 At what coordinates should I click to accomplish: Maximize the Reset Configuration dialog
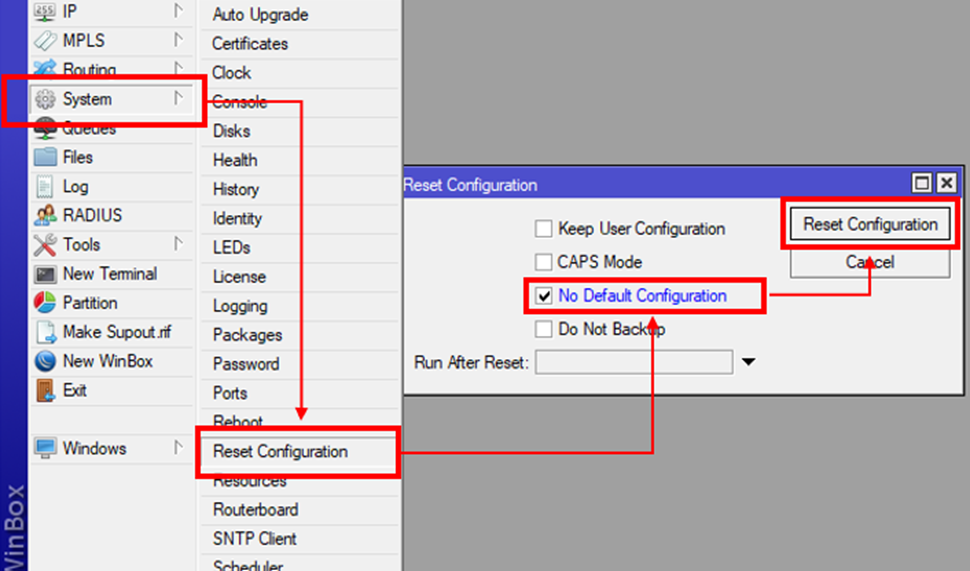(922, 183)
